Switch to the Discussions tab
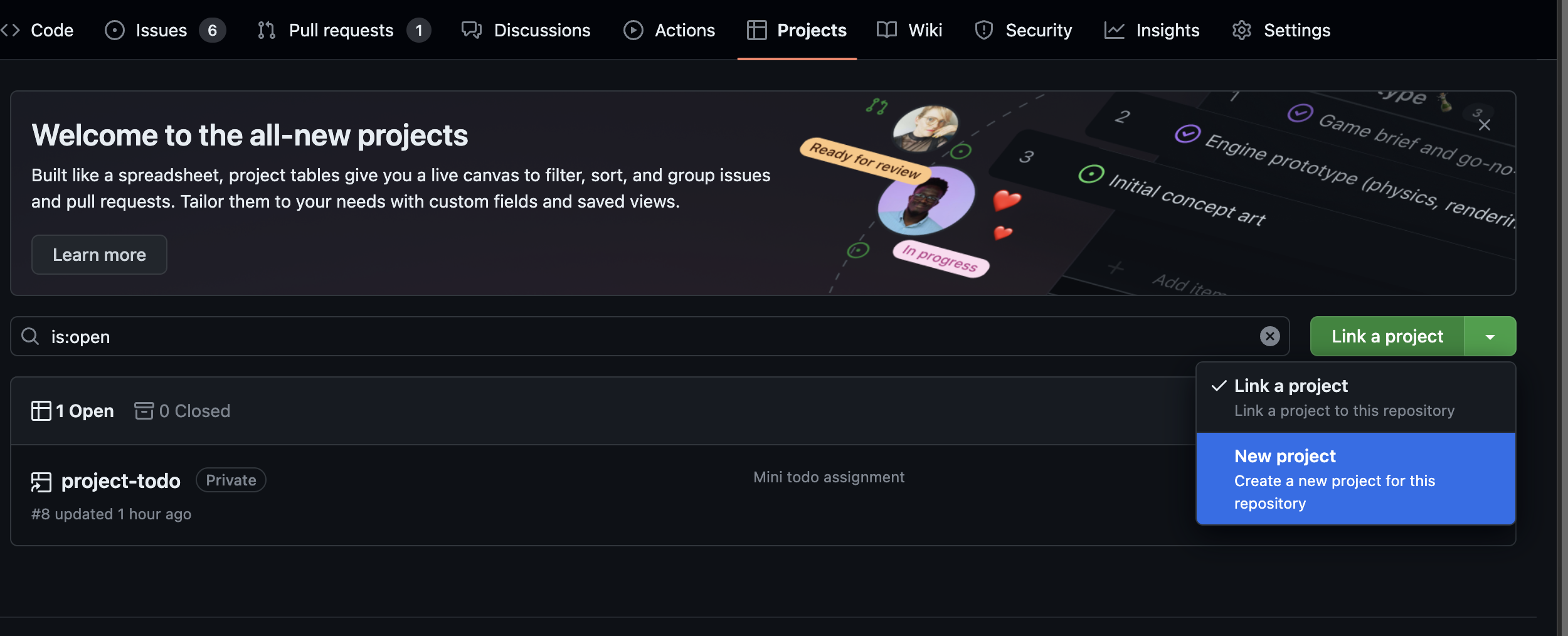Screen dimensions: 1568x636 coord(526,30)
